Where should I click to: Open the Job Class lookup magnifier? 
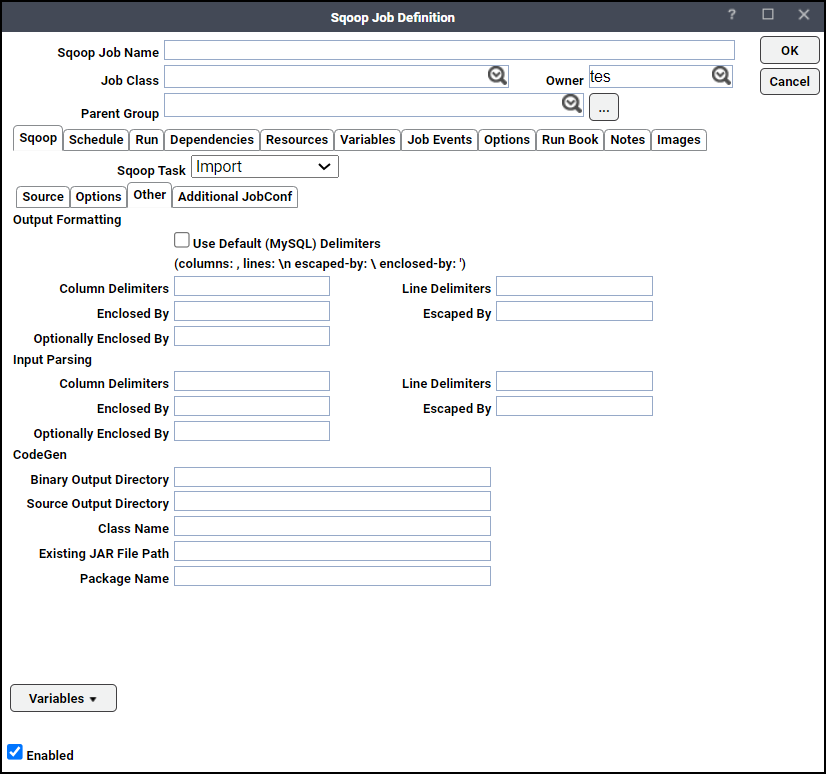tap(497, 76)
